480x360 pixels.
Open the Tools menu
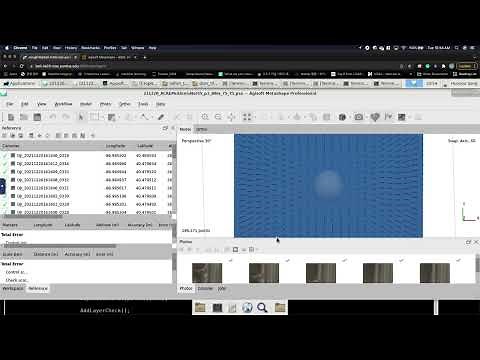[143, 104]
